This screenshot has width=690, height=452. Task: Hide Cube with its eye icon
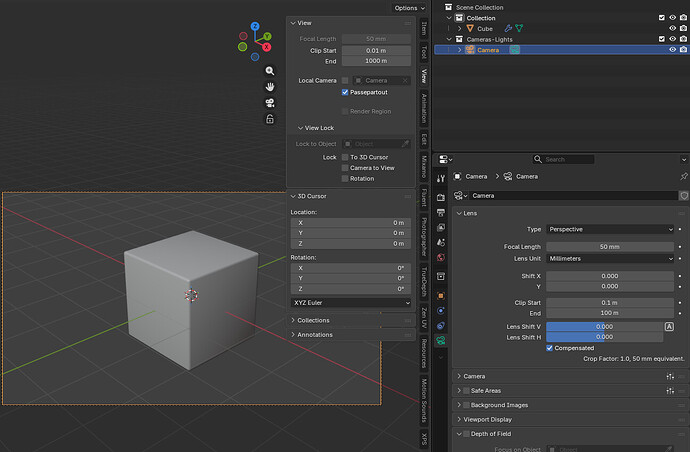[672, 29]
